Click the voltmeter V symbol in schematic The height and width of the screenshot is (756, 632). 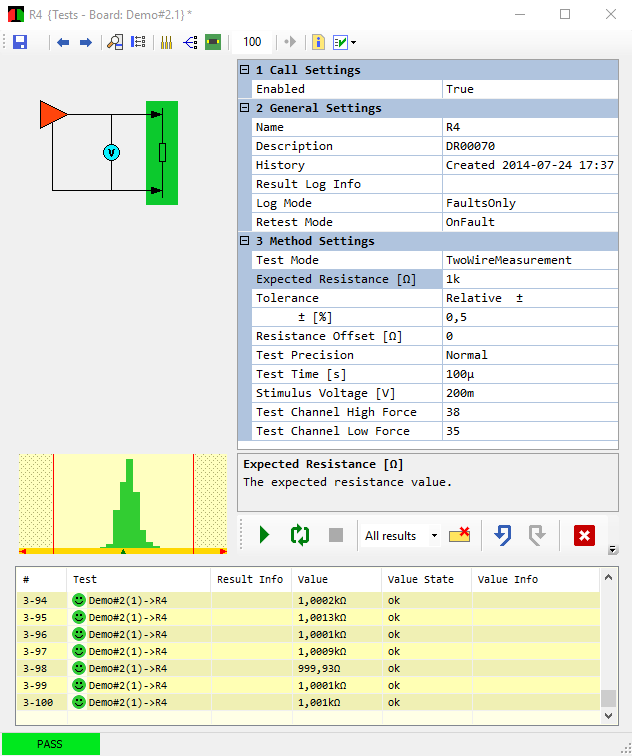[111, 153]
